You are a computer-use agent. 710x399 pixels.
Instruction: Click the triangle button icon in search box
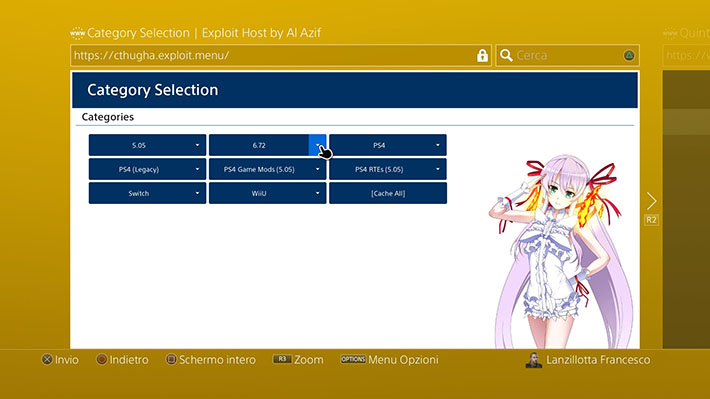628,55
